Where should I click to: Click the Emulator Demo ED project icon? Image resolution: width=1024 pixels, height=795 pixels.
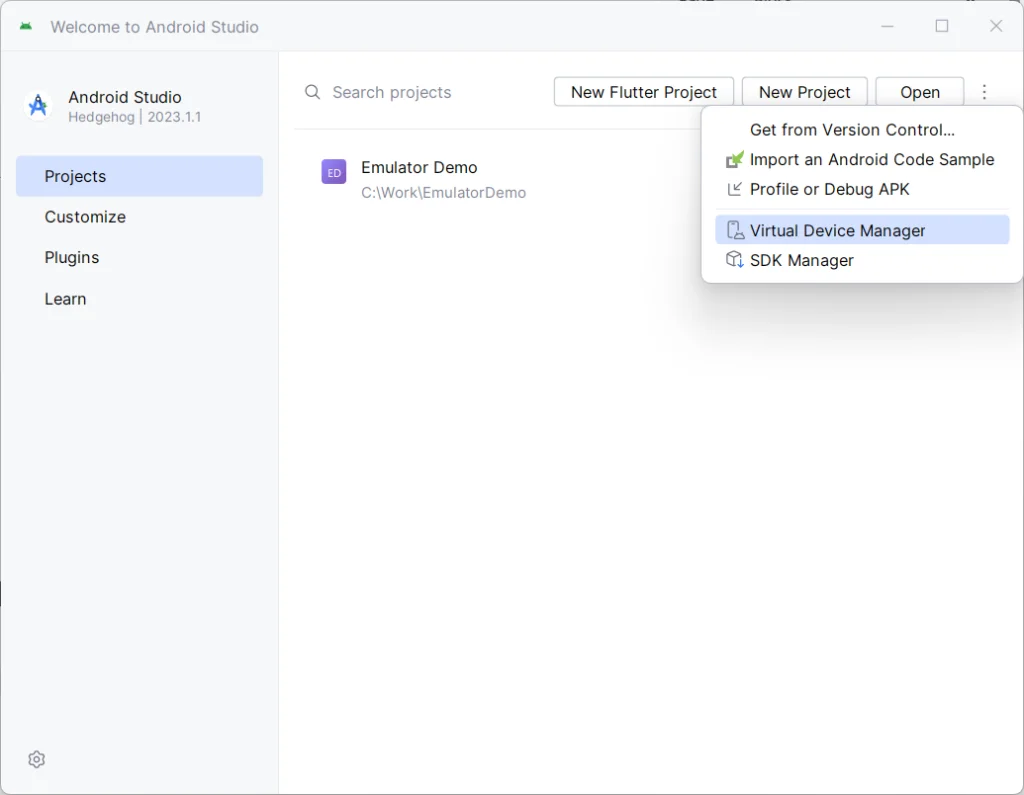tap(334, 172)
